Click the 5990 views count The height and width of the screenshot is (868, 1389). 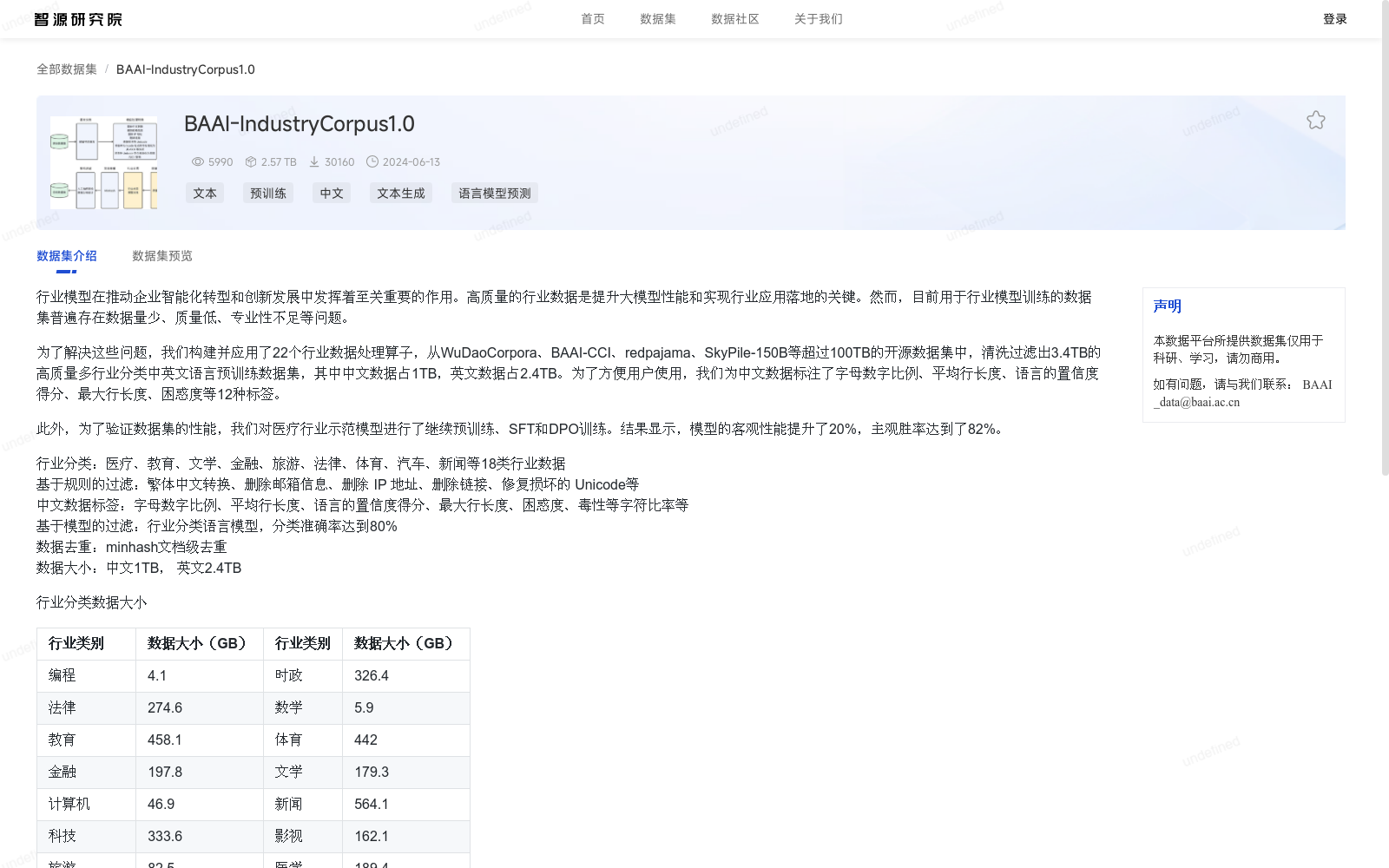[221, 162]
